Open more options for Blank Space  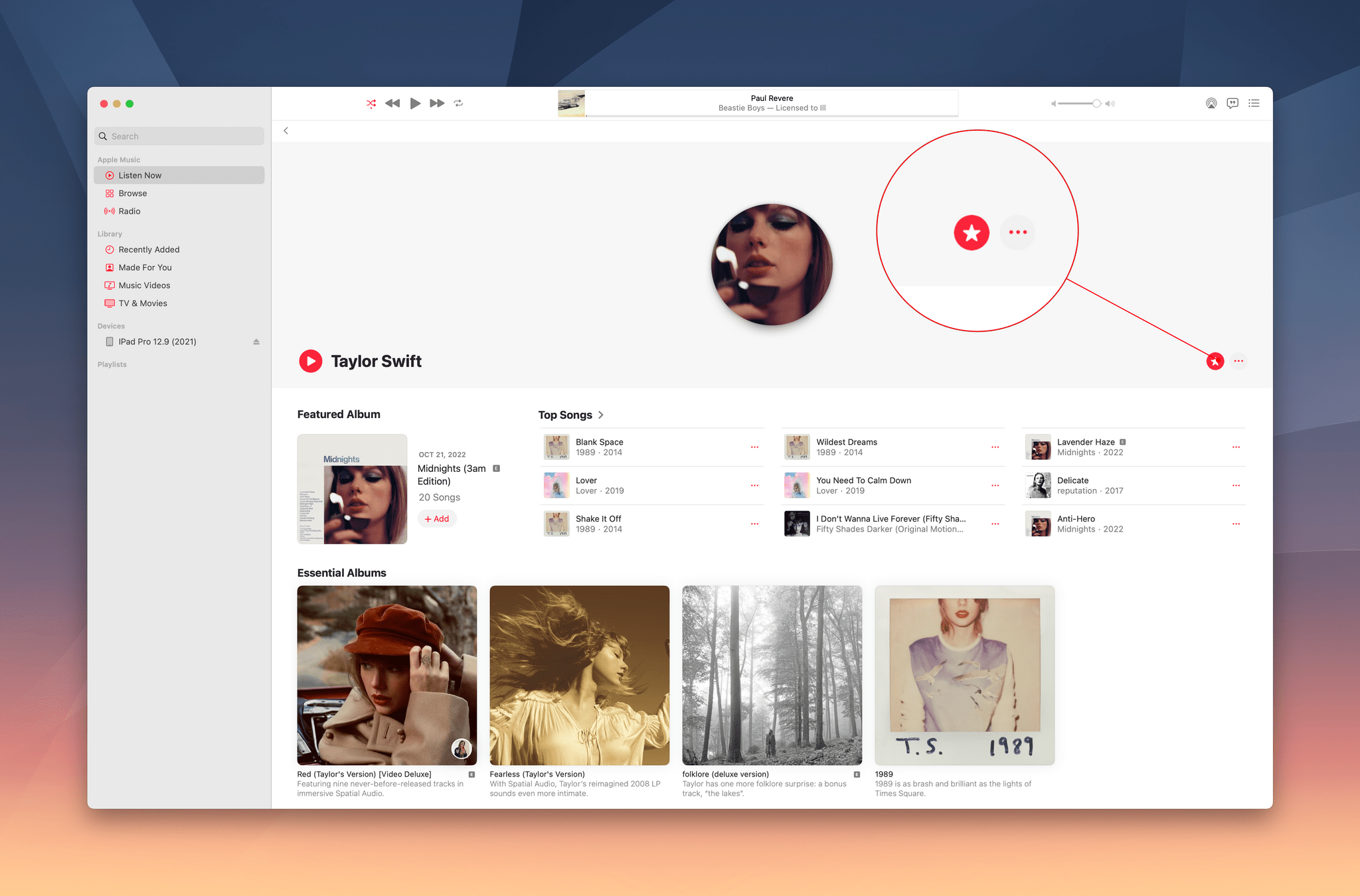coord(754,447)
